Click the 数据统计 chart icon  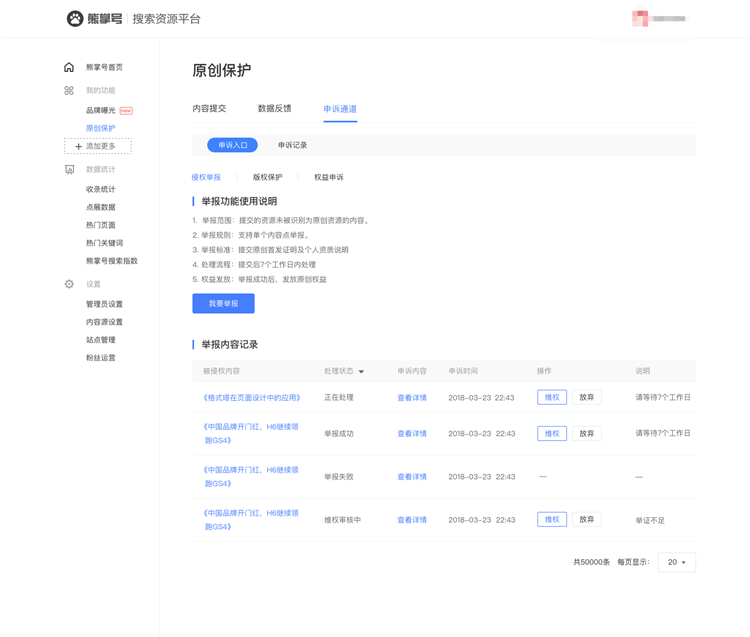69,169
